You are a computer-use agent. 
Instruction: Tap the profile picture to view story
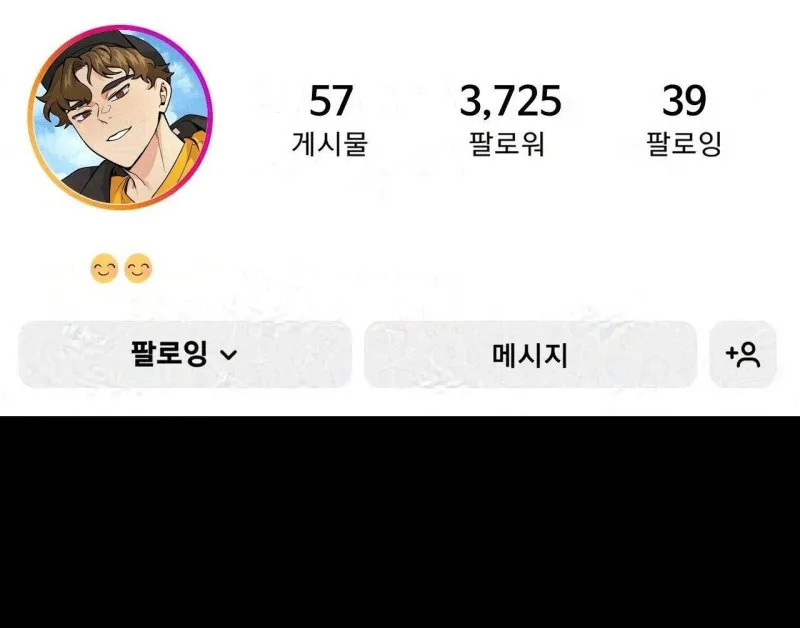click(120, 117)
